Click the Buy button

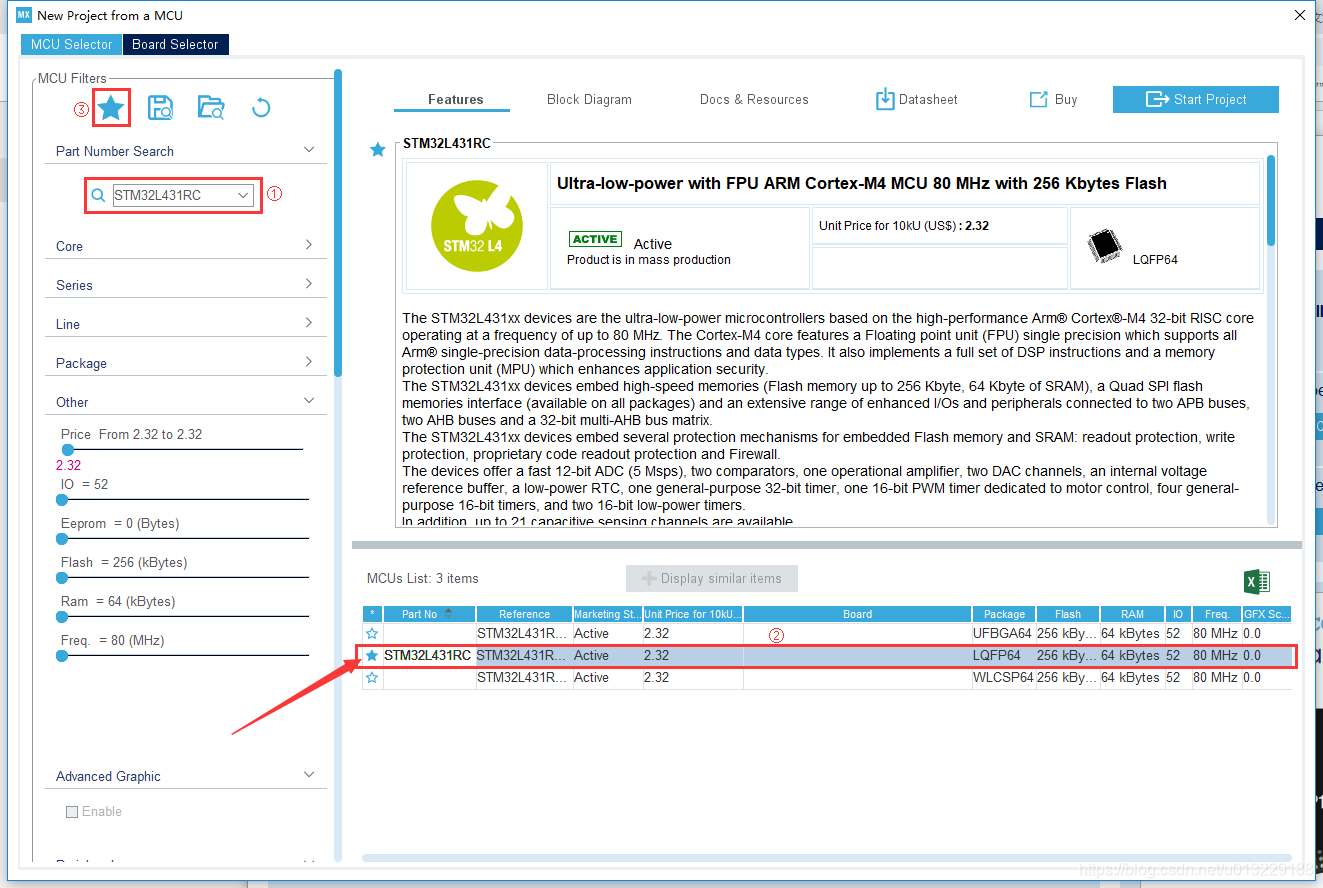[1054, 99]
